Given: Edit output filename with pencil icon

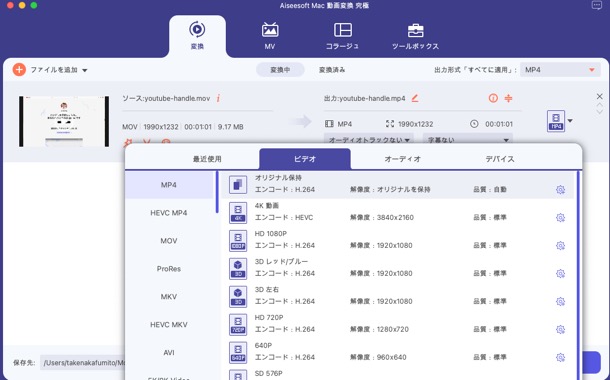Looking at the screenshot, I should click(415, 98).
